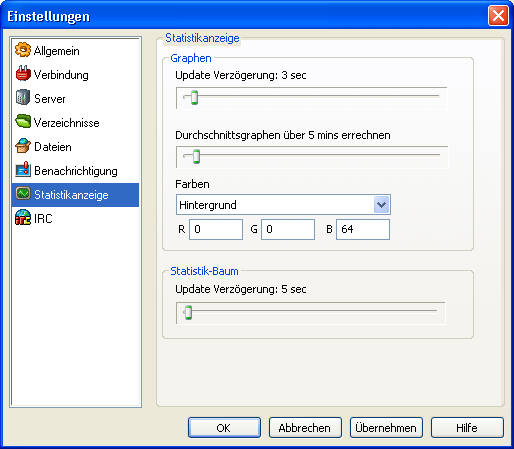Screen dimensions: 514x449
Task: Select the Statistikanzeige graph icon
Action: tap(23, 194)
